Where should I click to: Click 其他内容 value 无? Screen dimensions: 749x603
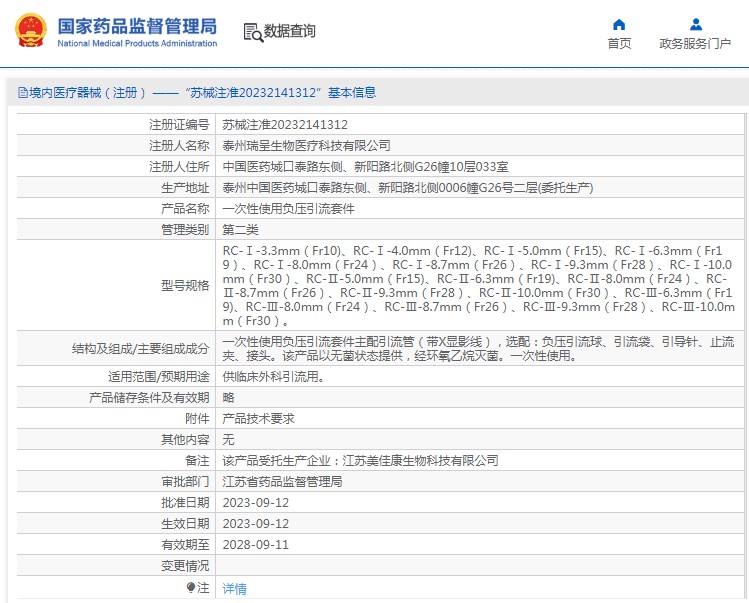coord(228,440)
